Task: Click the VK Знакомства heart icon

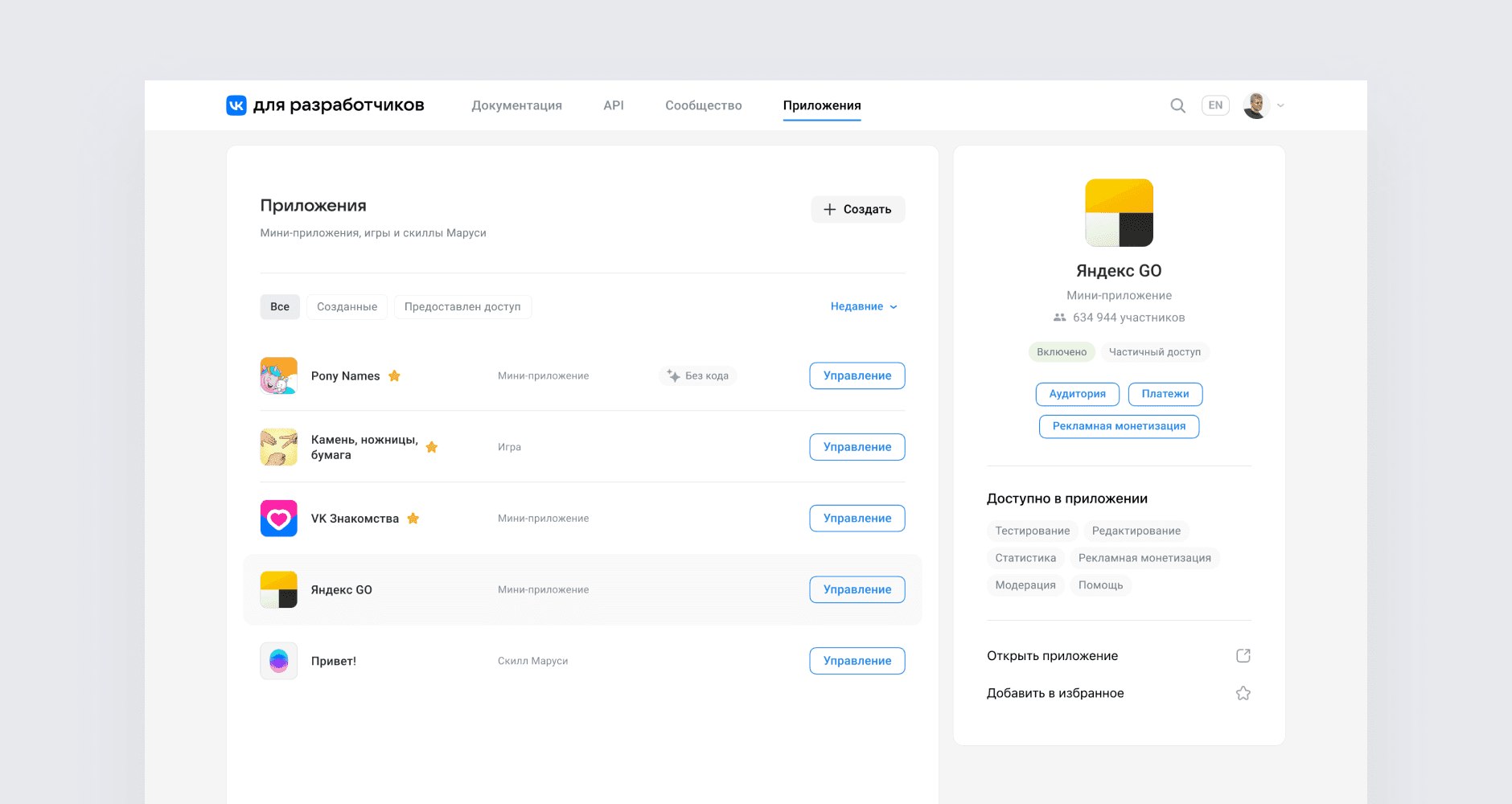Action: 279,519
